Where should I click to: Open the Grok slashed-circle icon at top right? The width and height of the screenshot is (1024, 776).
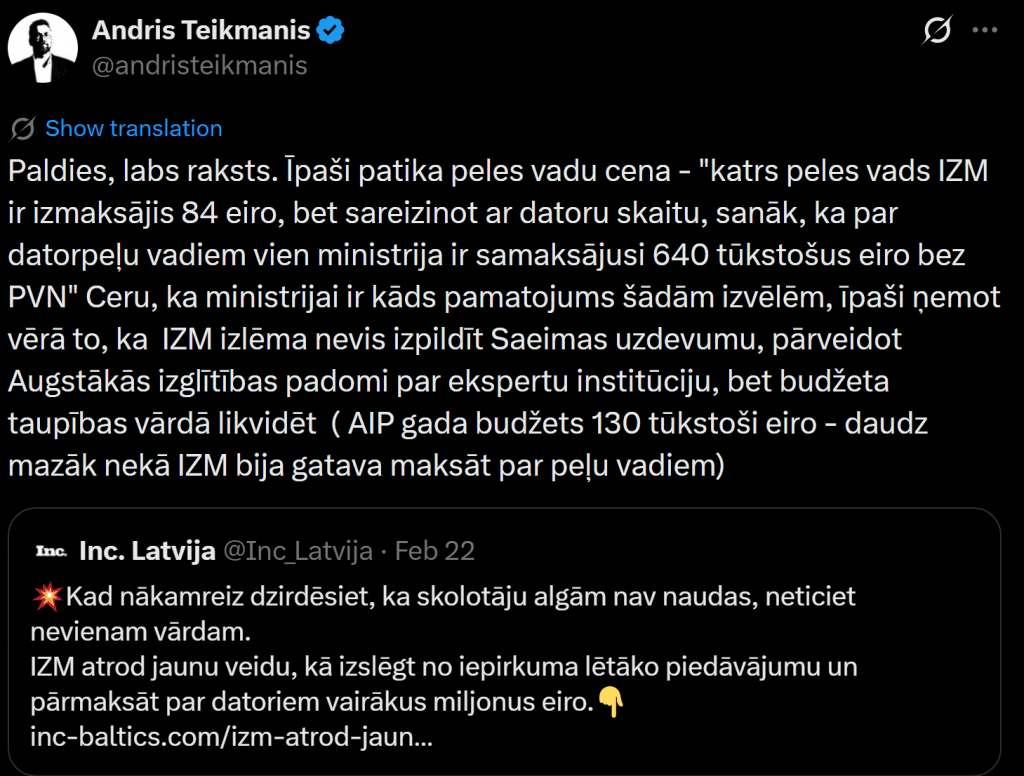937,32
